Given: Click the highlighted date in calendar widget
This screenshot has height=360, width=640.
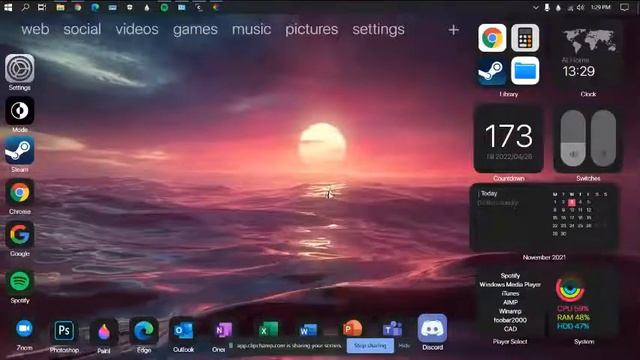Looking at the screenshot, I should pyautogui.click(x=571, y=202).
